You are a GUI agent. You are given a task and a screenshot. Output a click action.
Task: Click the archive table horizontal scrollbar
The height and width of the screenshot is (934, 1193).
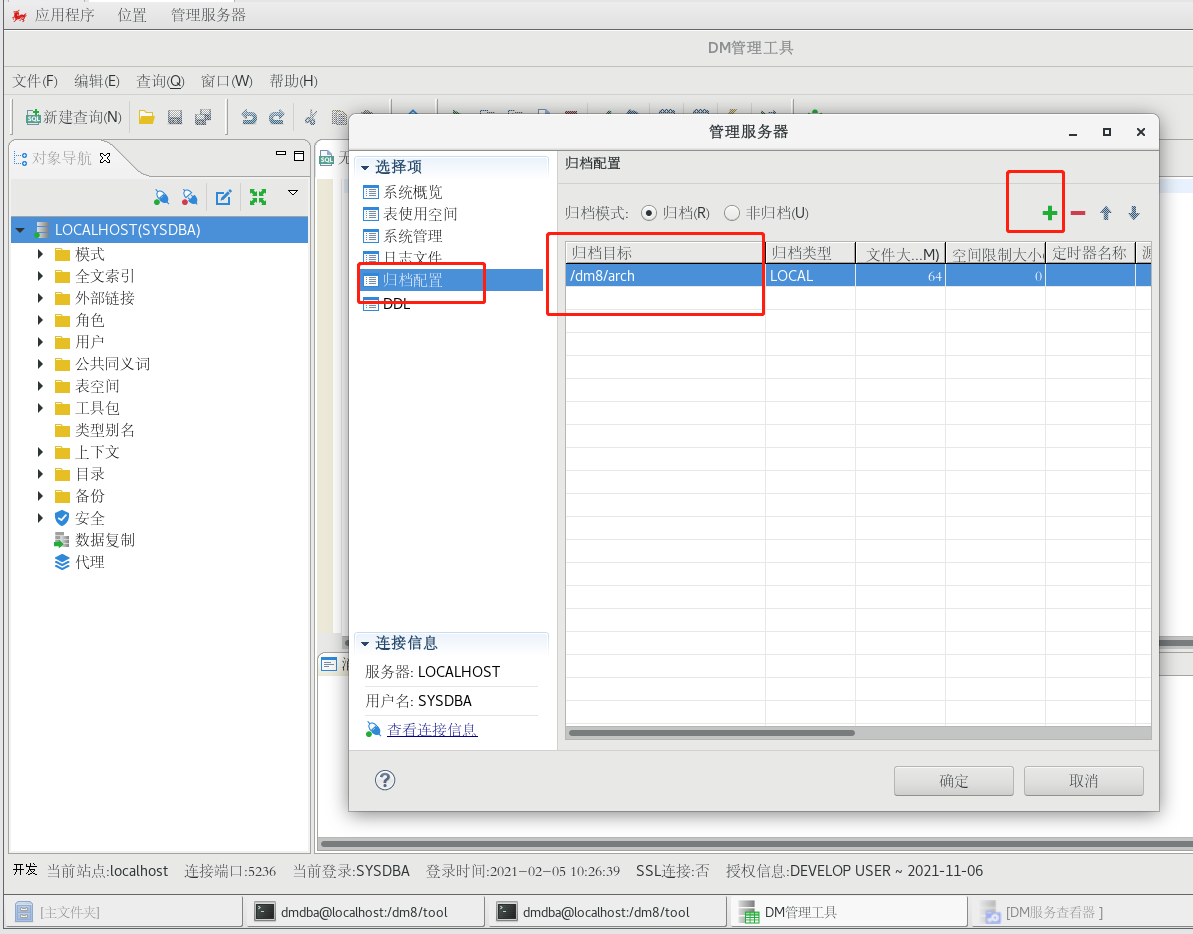[711, 733]
